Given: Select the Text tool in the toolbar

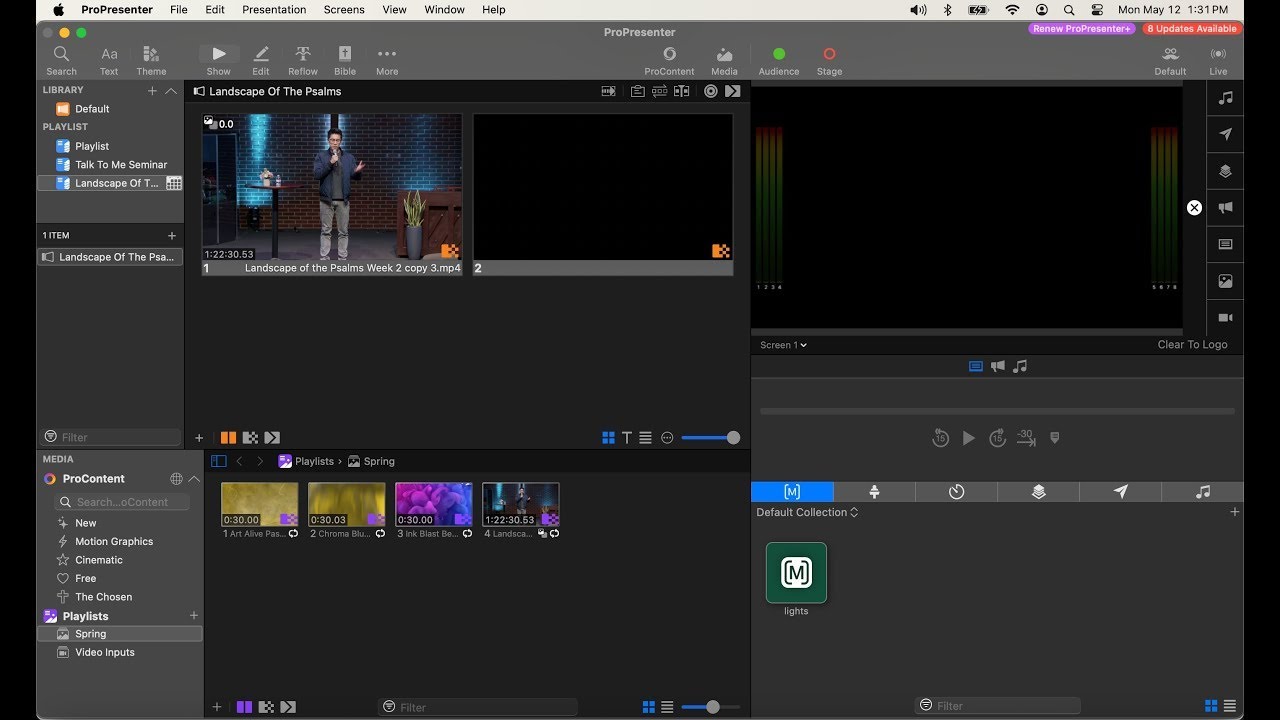Looking at the screenshot, I should click(109, 60).
